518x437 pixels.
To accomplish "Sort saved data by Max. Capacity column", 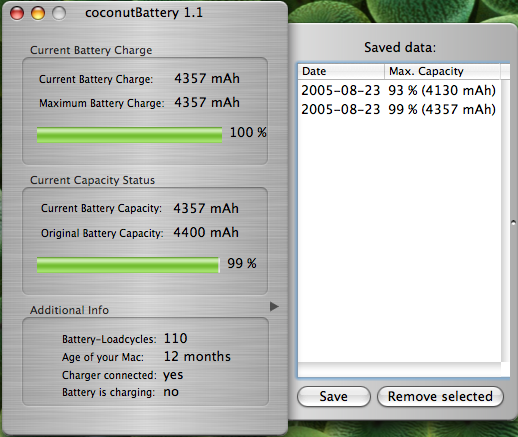I will coord(442,71).
